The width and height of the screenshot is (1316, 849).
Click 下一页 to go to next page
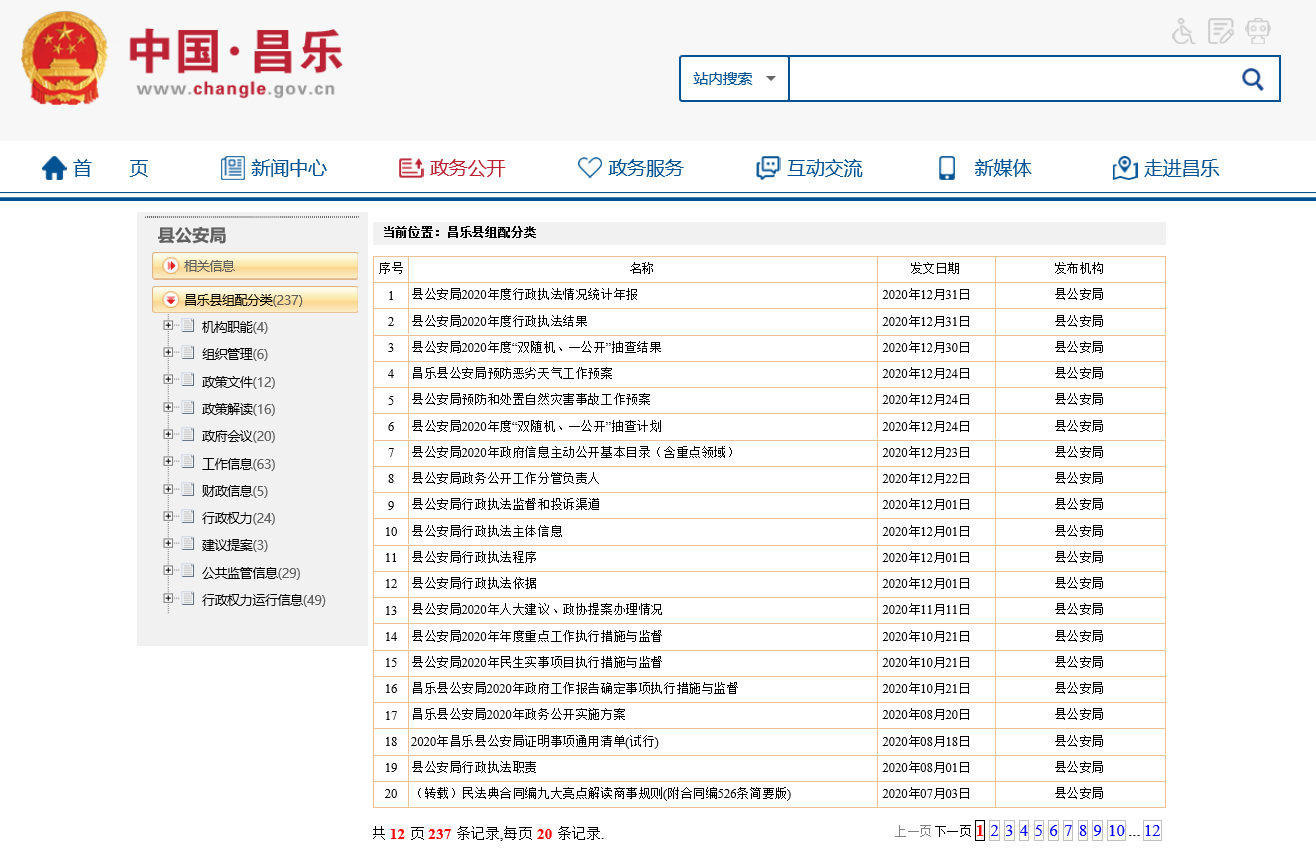click(x=952, y=831)
